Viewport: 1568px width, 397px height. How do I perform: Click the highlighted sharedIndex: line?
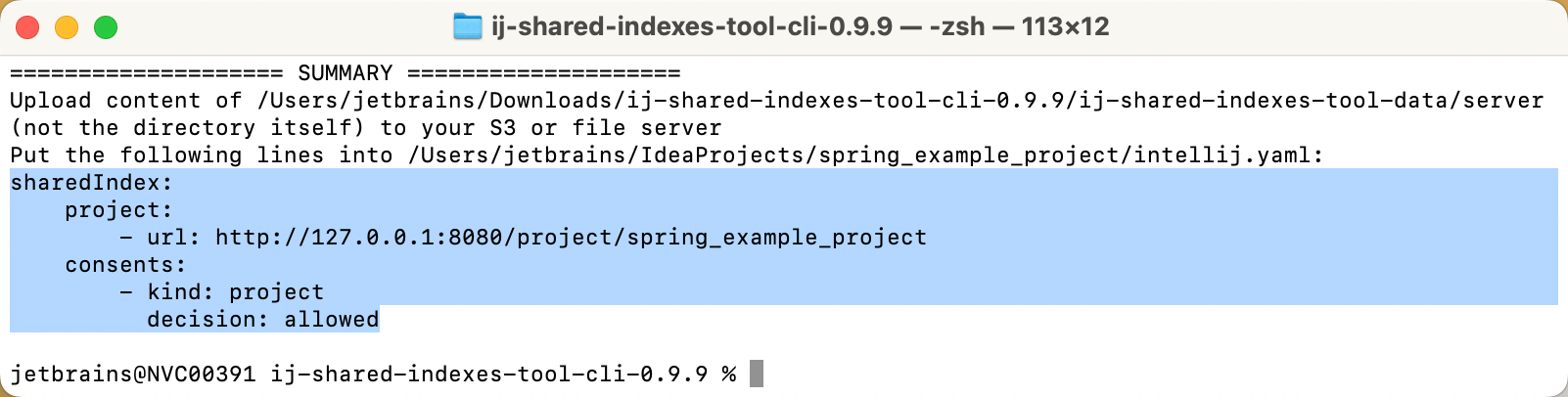pos(91,183)
